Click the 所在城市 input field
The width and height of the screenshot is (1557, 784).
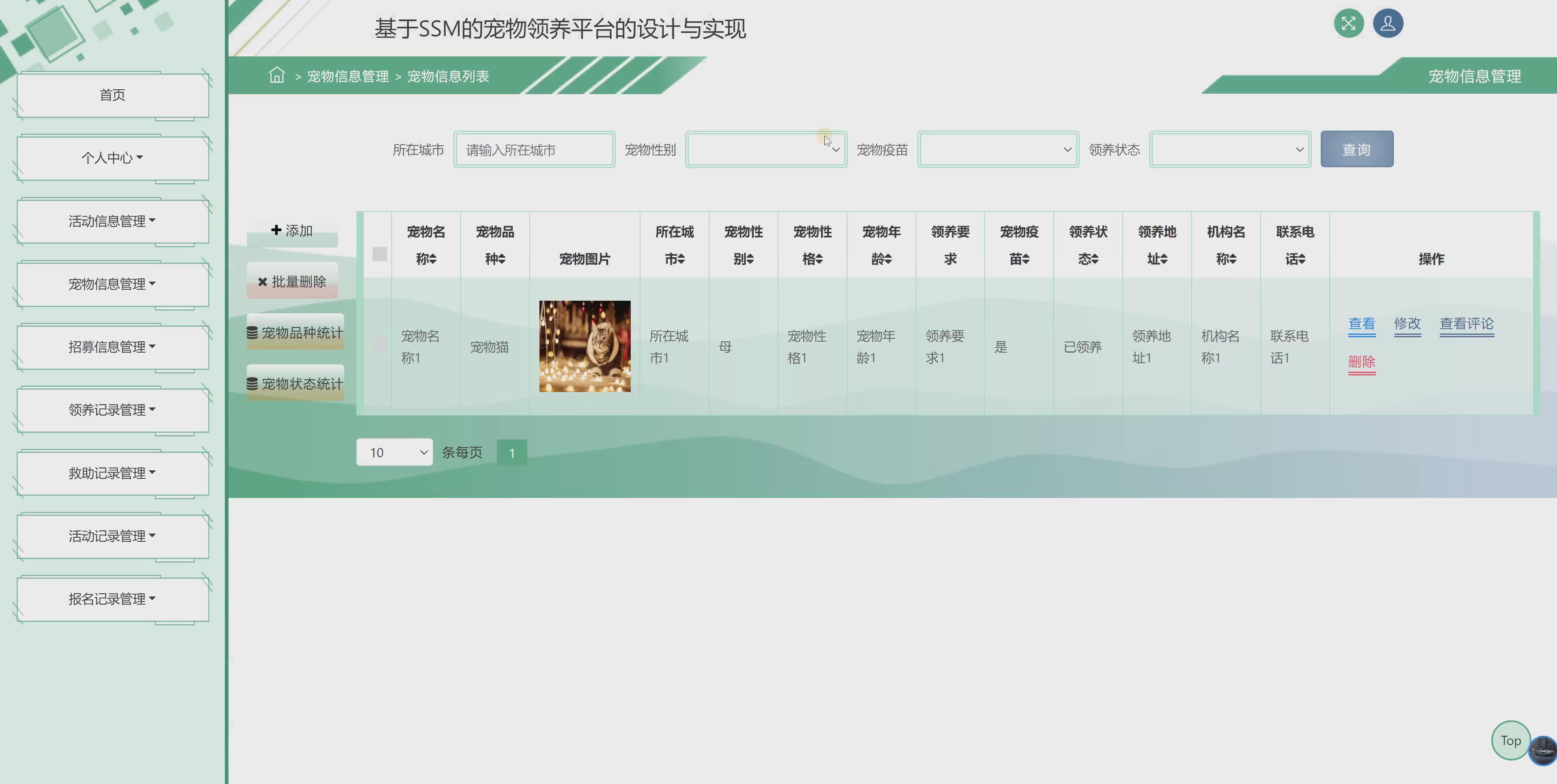coord(534,149)
